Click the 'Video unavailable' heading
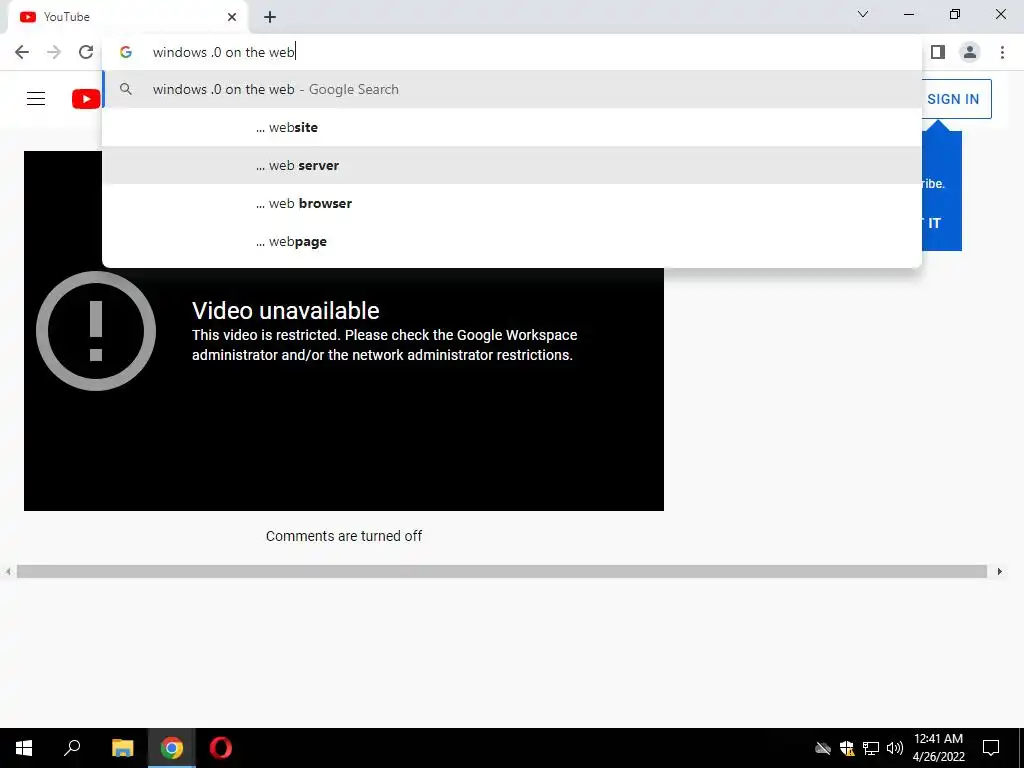The width and height of the screenshot is (1024, 768). (x=285, y=311)
